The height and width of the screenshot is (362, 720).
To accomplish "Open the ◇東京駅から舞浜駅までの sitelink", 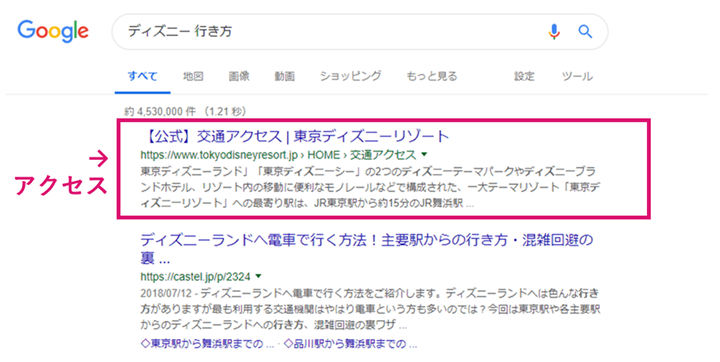I will click(x=207, y=344).
